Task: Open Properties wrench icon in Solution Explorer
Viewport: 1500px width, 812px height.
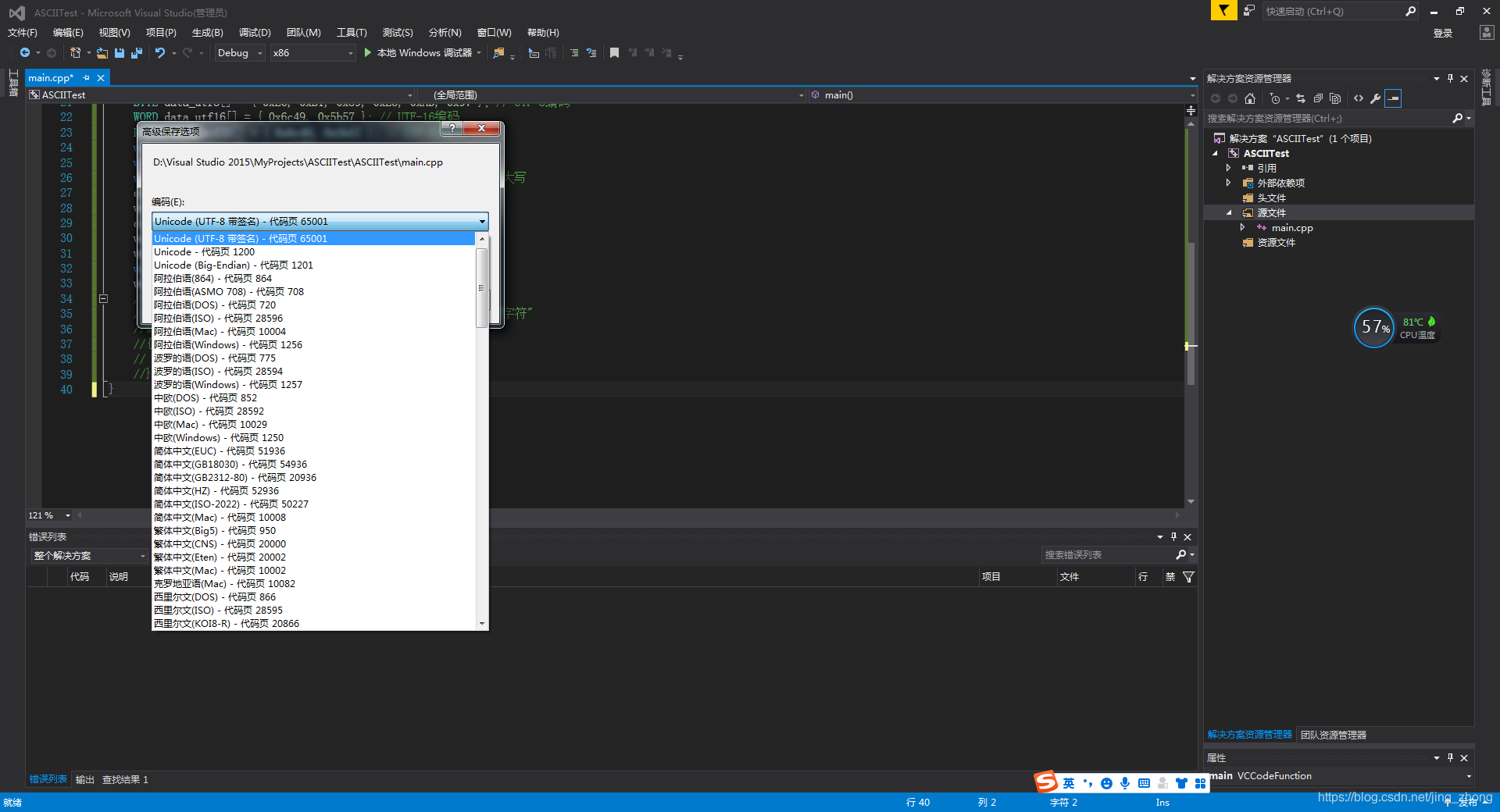Action: (1376, 98)
